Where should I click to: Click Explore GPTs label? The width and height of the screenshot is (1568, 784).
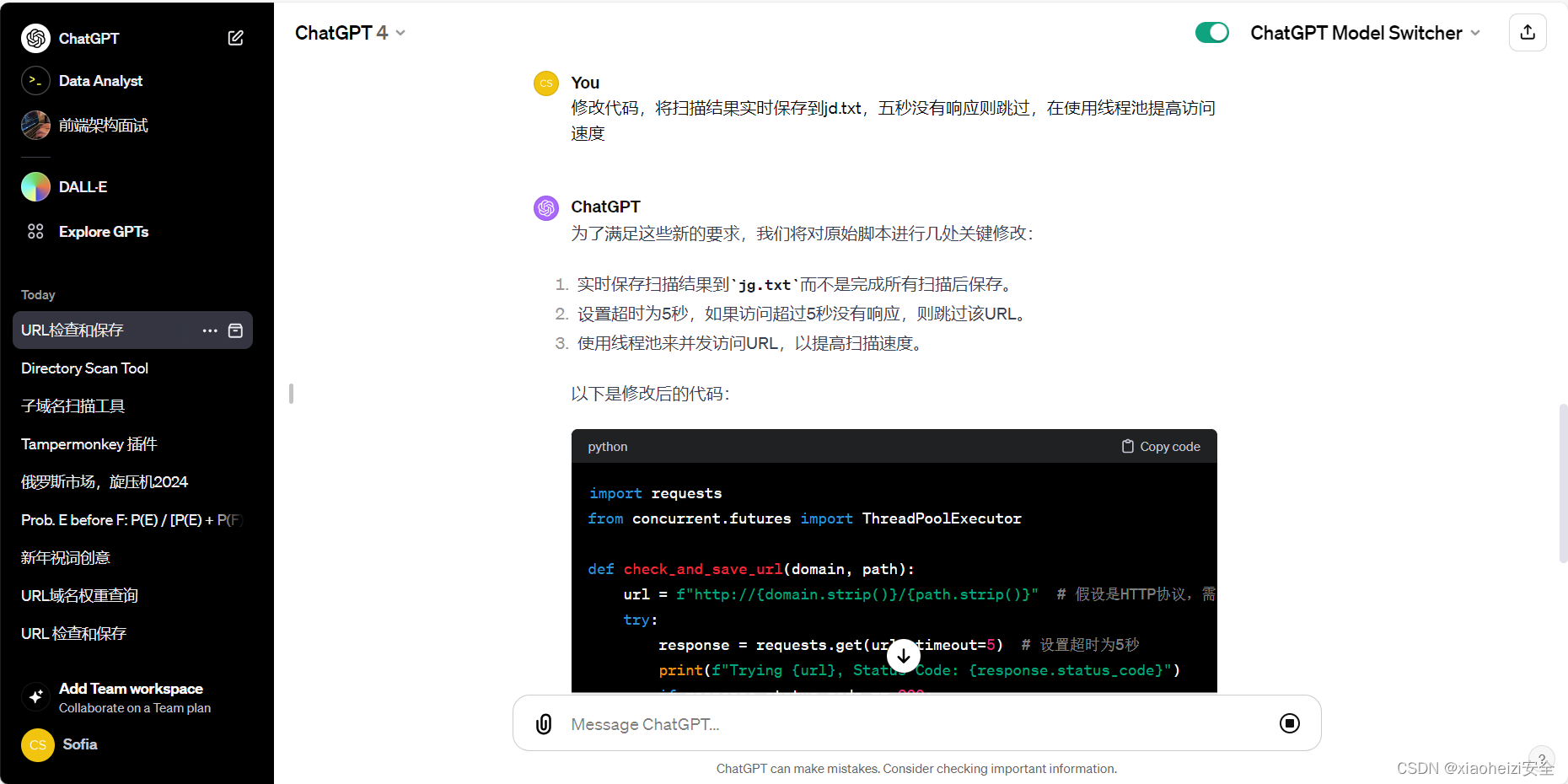[x=104, y=232]
